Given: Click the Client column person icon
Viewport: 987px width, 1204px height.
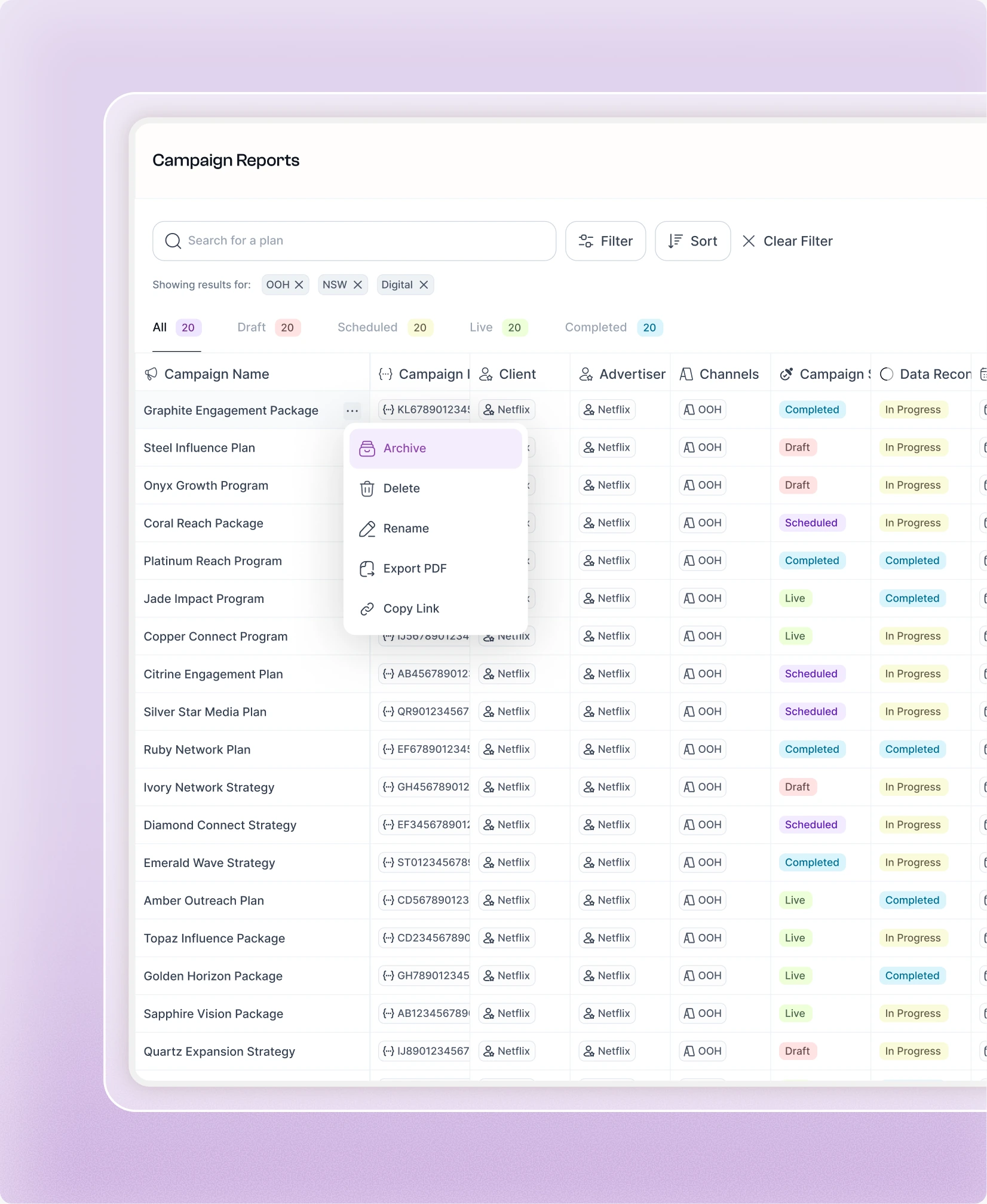Looking at the screenshot, I should pyautogui.click(x=486, y=374).
